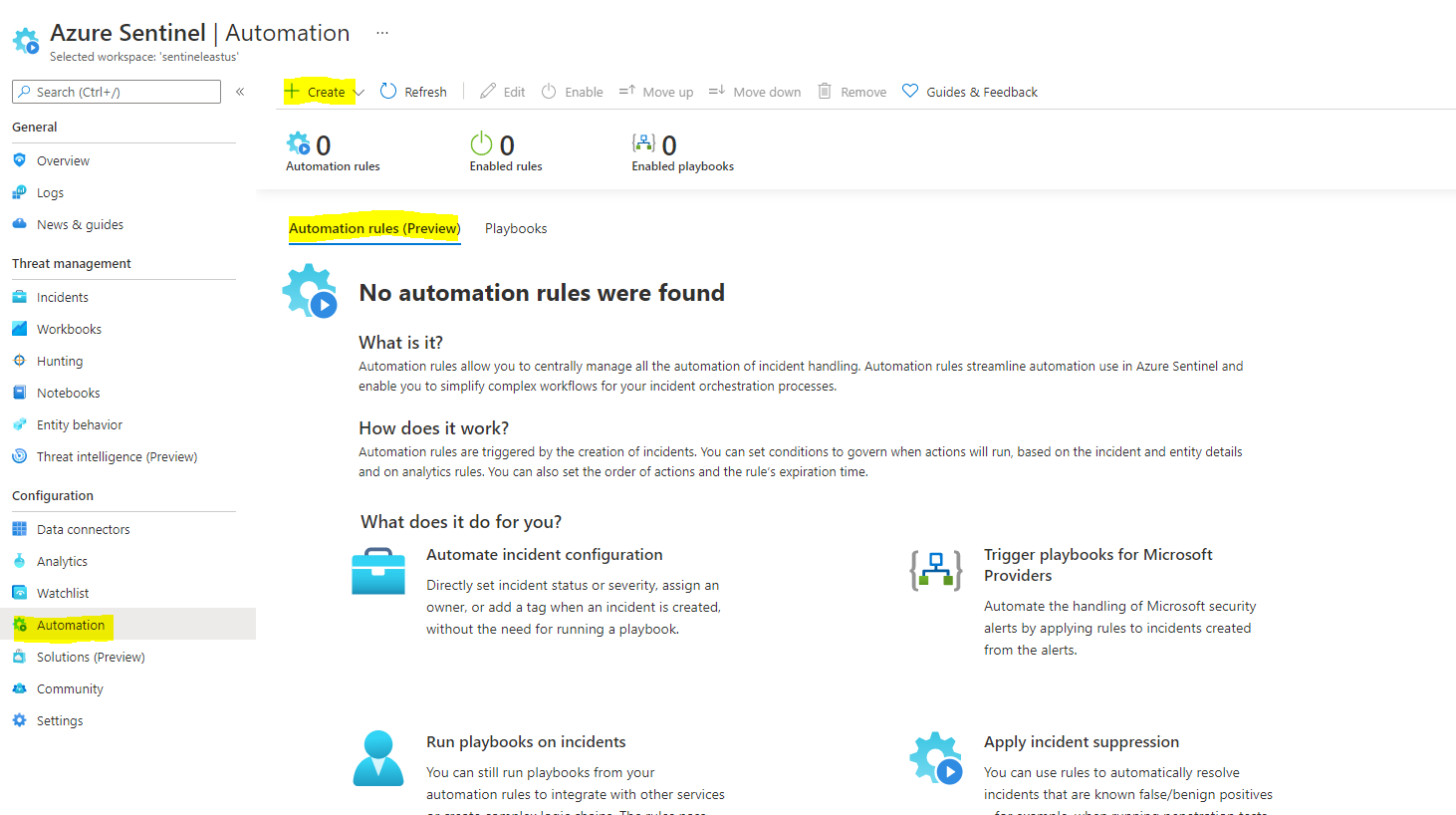Select the Automation rules (Preview) tab
Viewport: 1456px width, 815px height.
click(x=374, y=228)
